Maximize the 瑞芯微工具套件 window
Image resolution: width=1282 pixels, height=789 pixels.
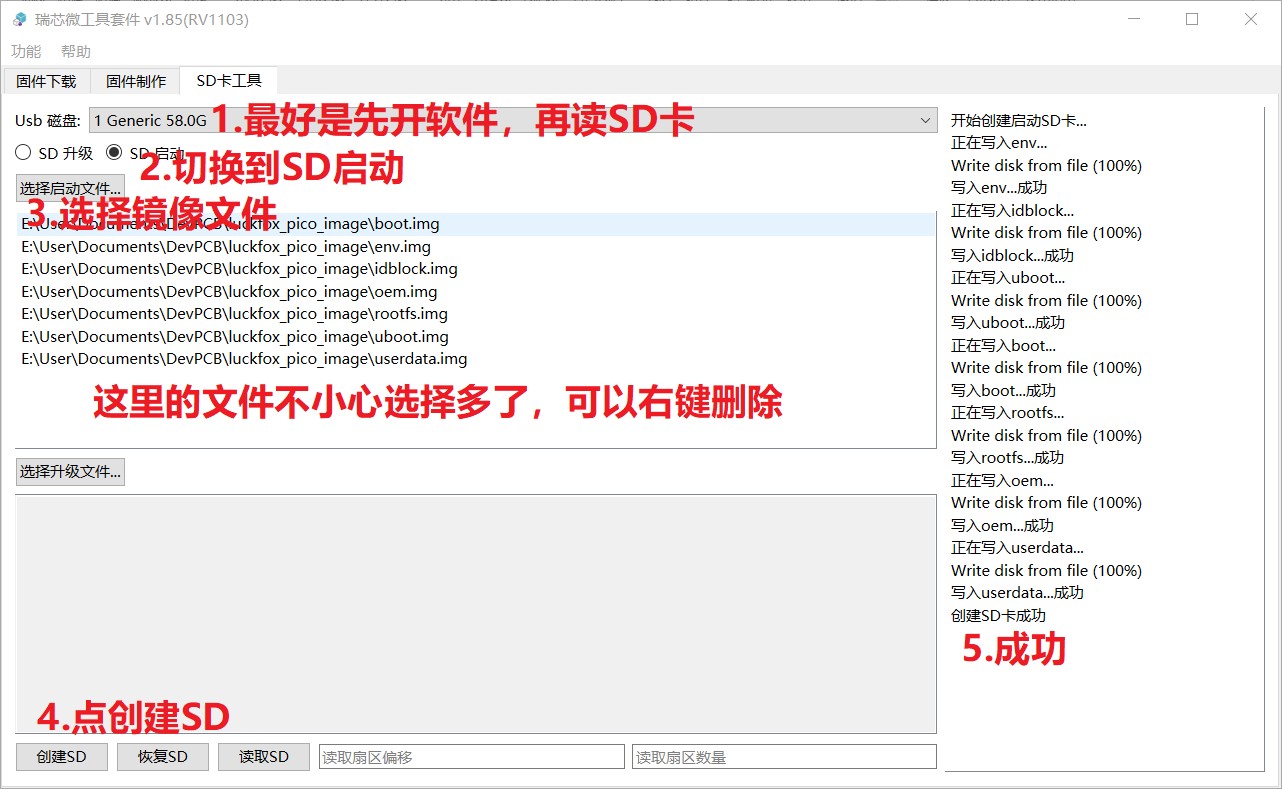coord(1192,19)
